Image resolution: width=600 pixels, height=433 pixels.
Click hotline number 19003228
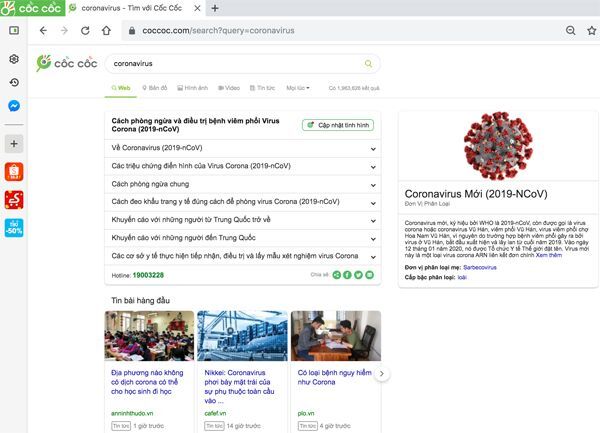pos(148,275)
